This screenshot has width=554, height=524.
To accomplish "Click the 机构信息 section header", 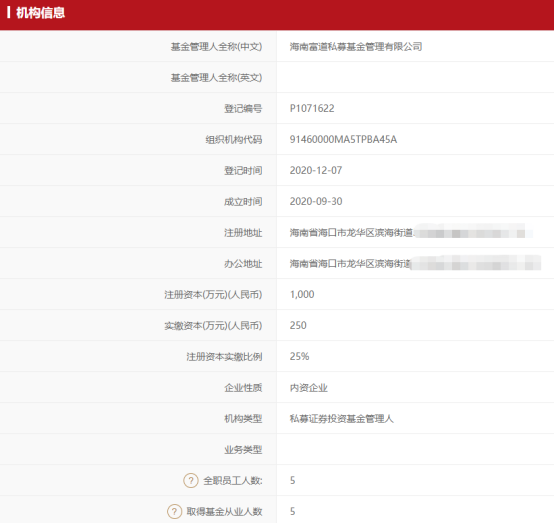I will tap(41, 13).
